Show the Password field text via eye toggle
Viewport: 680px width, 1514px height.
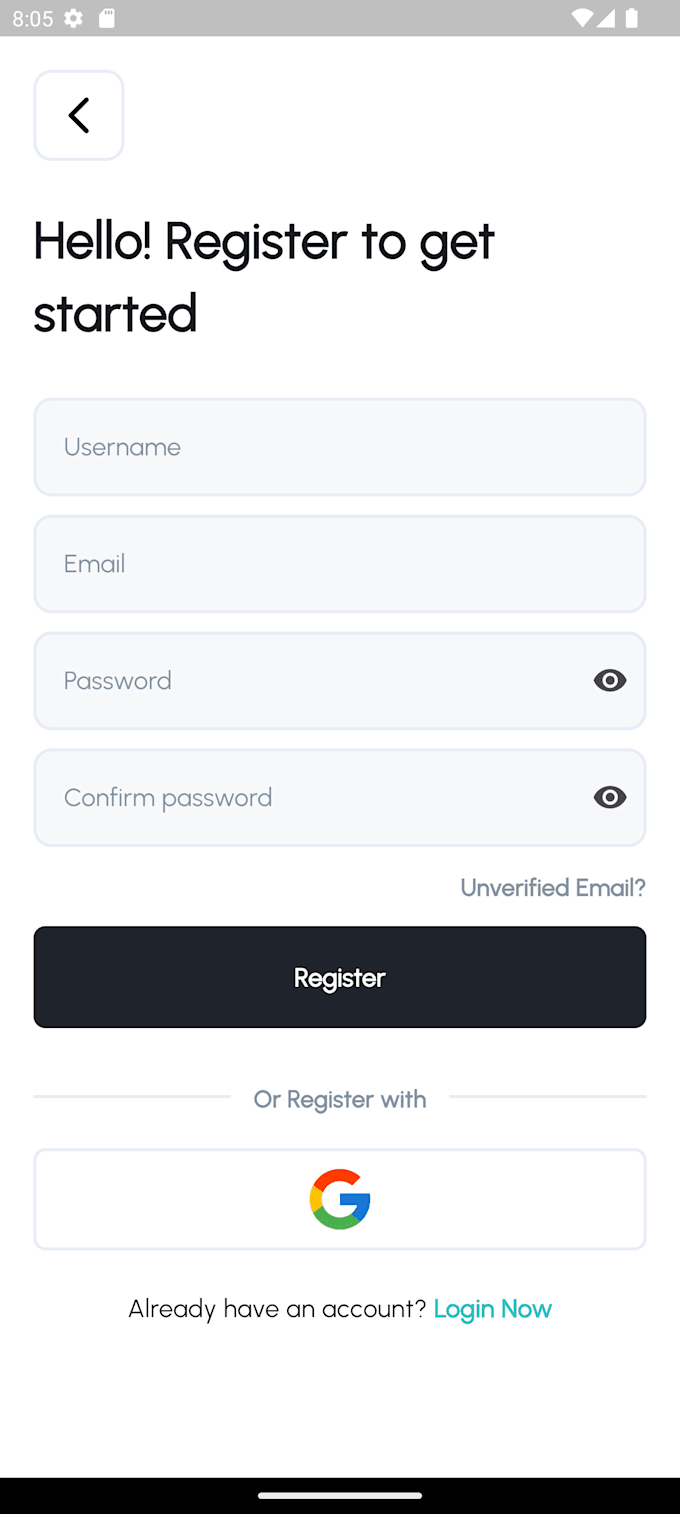[x=610, y=680]
